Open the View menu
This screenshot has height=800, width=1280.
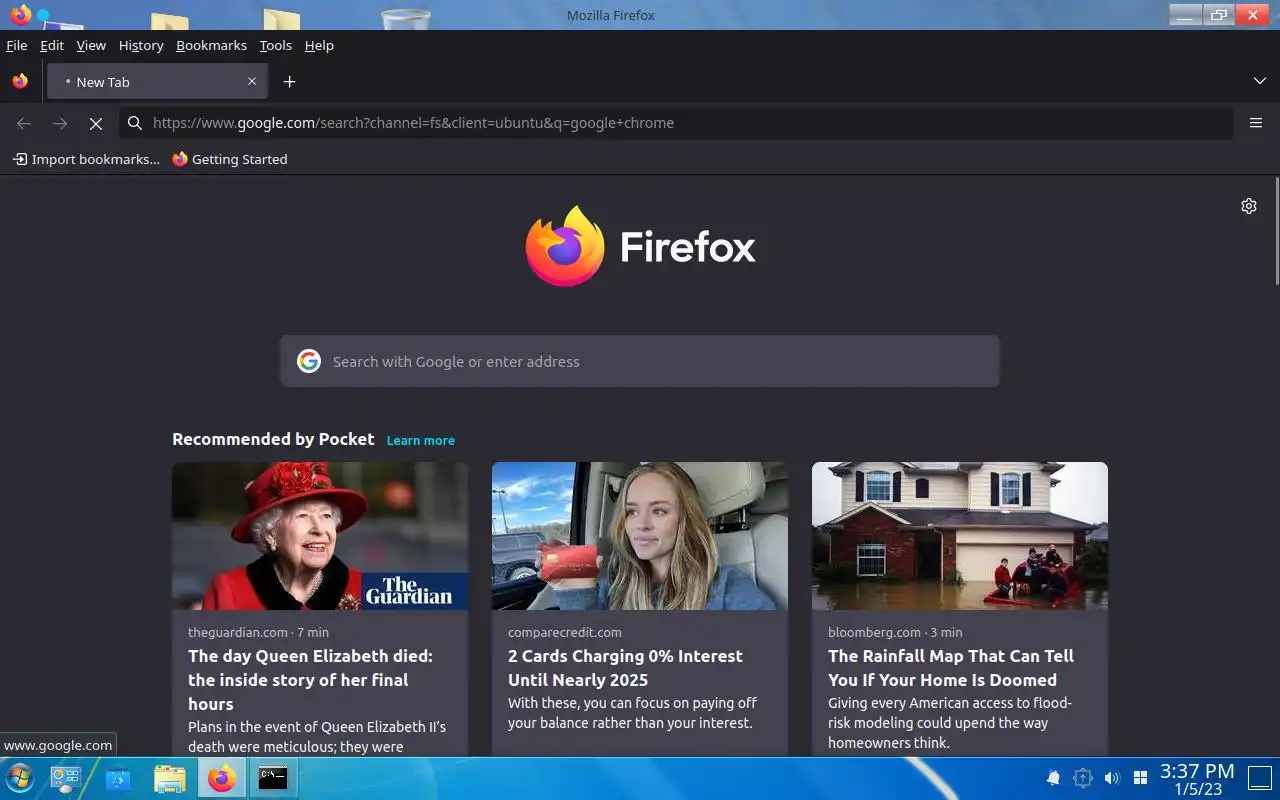pyautogui.click(x=91, y=45)
